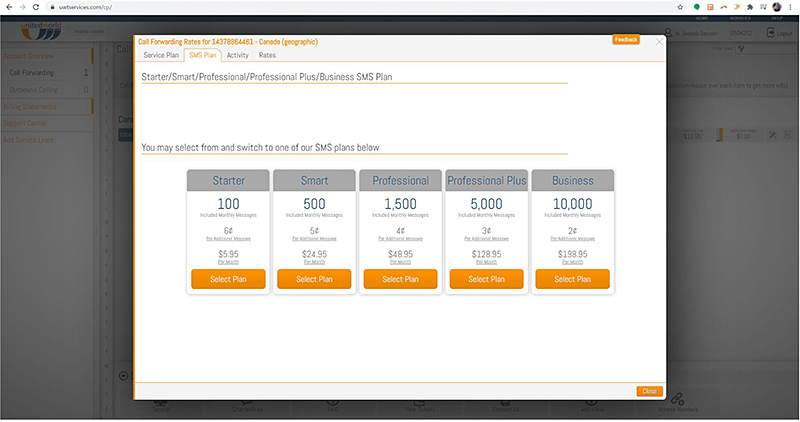
Task: Close the dialog with the X icon
Action: (x=659, y=42)
